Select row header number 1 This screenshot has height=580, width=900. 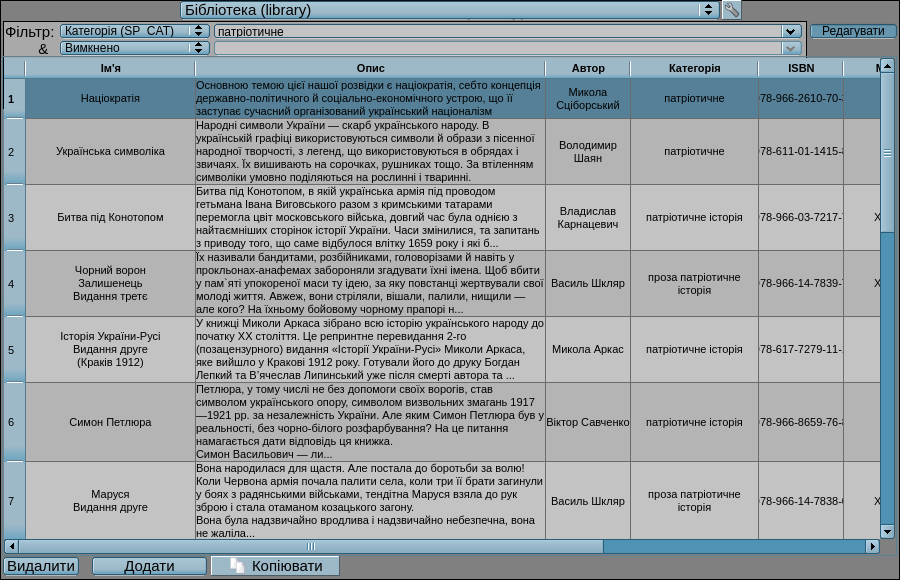[x=14, y=99]
